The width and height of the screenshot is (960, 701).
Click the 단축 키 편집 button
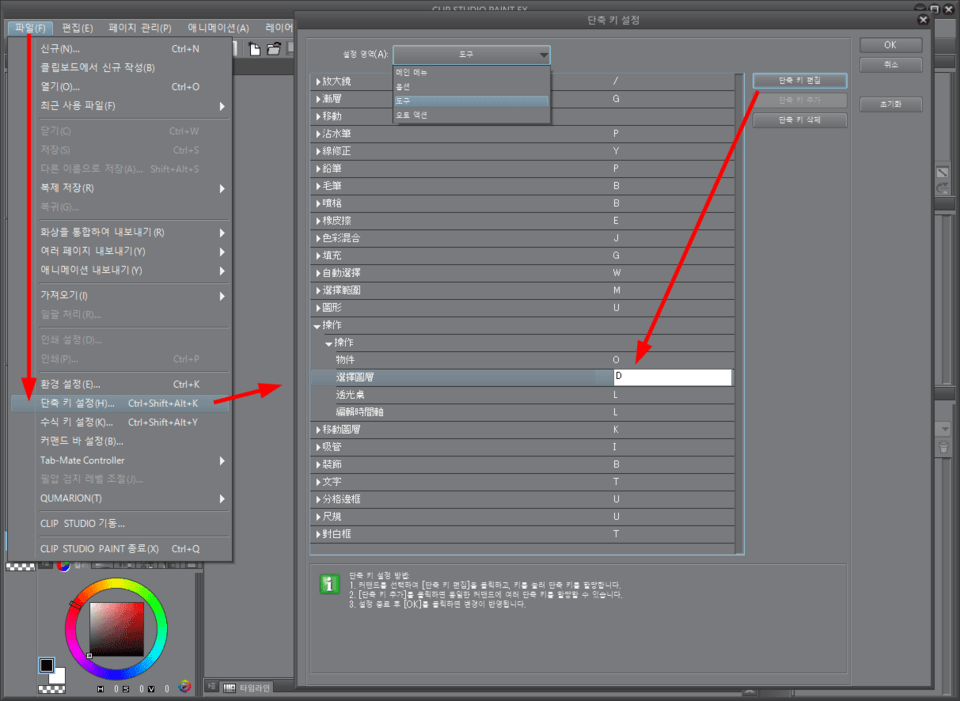pos(799,80)
